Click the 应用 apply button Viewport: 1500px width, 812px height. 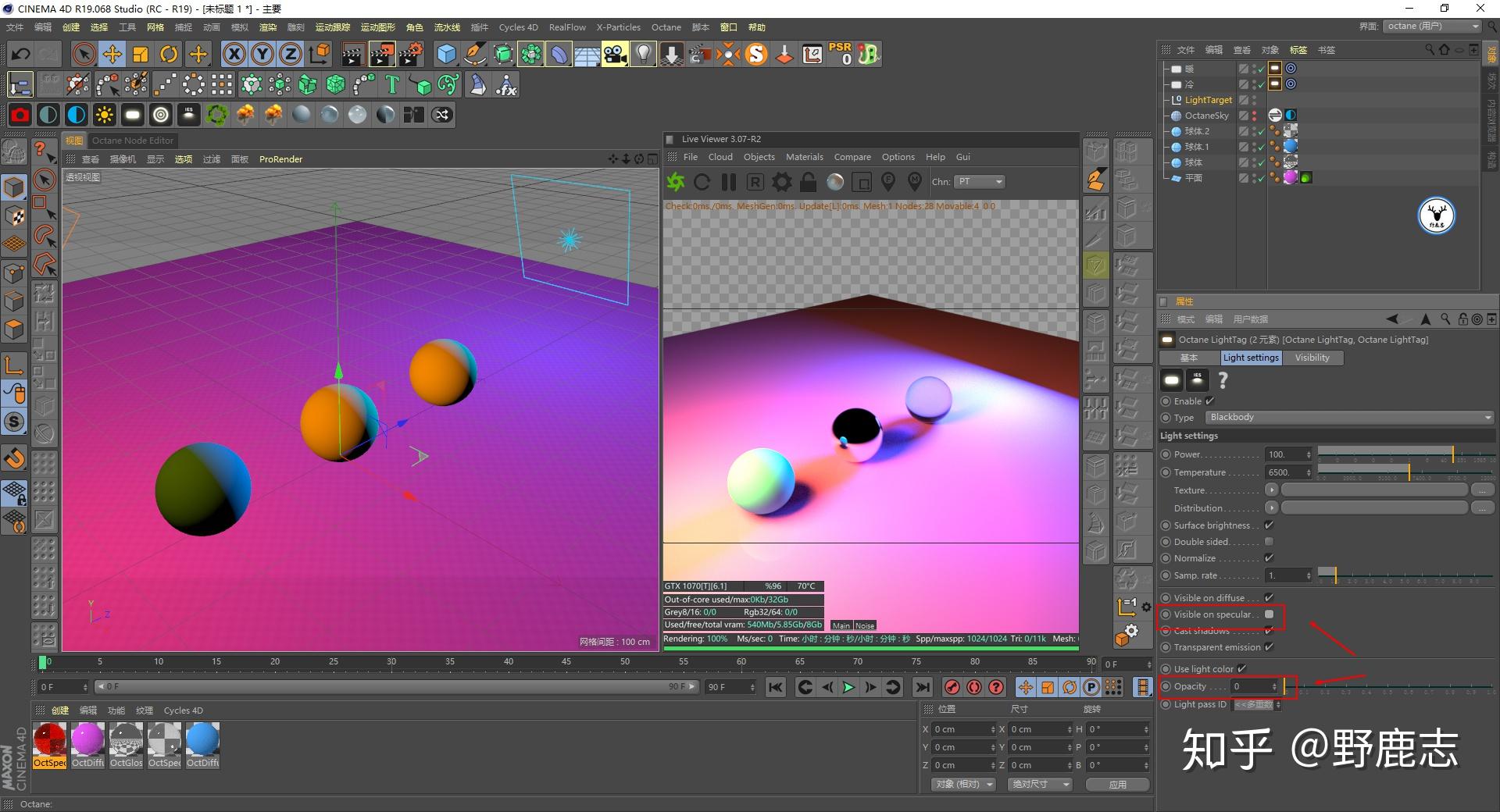click(x=1117, y=784)
